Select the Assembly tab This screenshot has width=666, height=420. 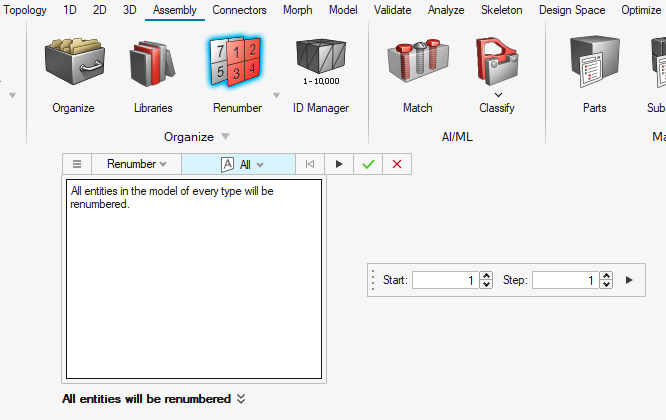(175, 10)
